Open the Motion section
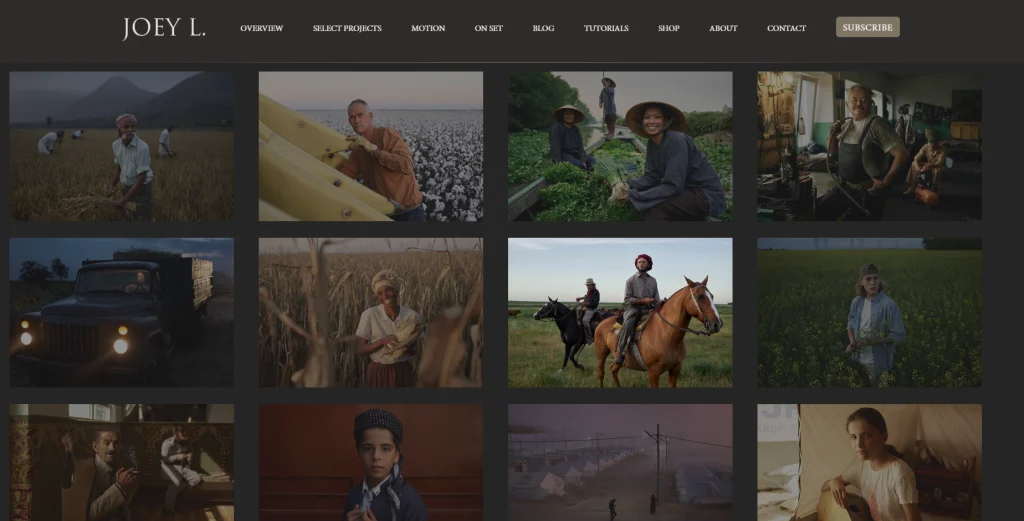 click(x=428, y=28)
